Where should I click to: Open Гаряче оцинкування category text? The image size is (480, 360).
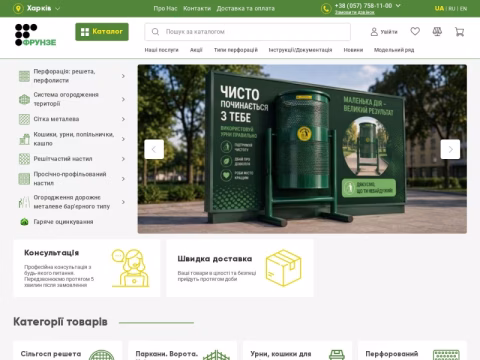coord(63,222)
